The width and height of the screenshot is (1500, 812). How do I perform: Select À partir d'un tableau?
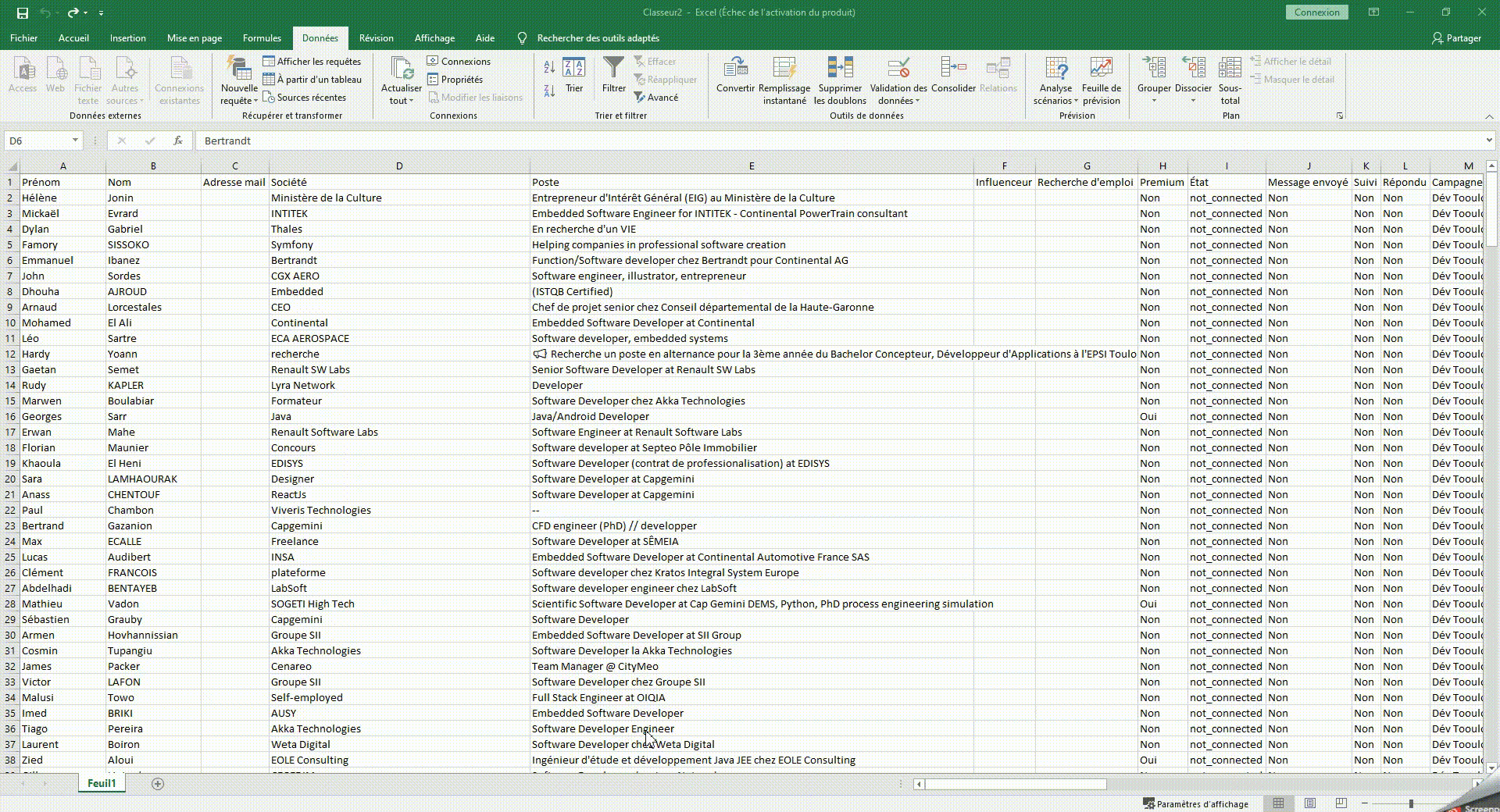tap(312, 79)
